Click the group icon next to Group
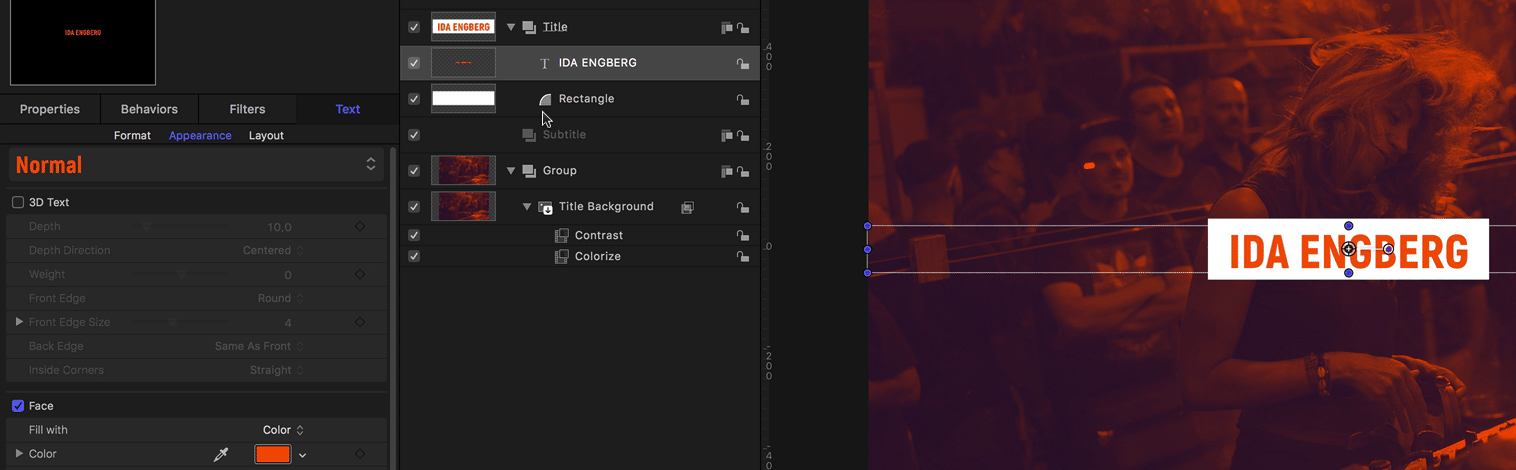1516x470 pixels. tap(529, 171)
